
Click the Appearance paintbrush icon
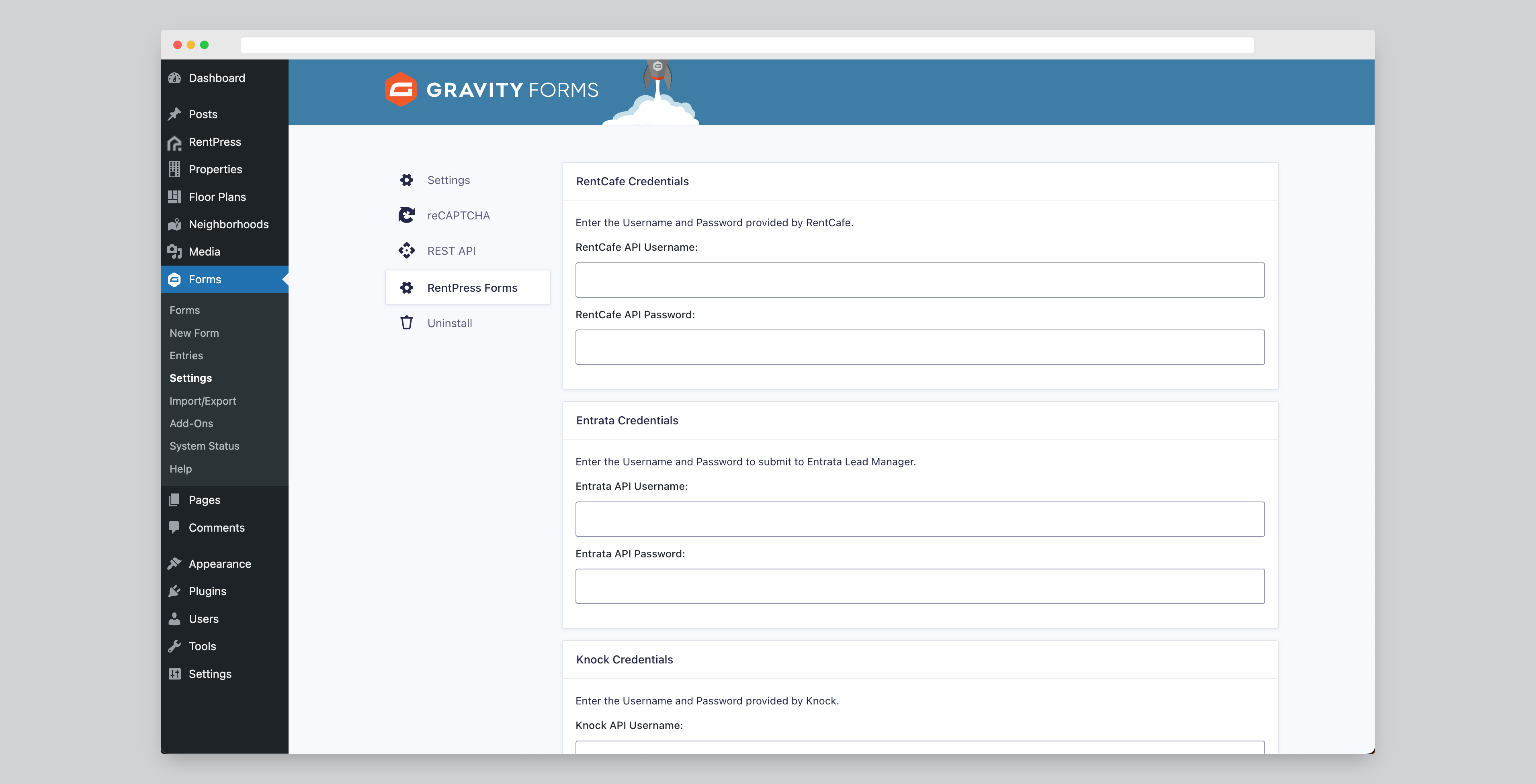click(x=174, y=563)
